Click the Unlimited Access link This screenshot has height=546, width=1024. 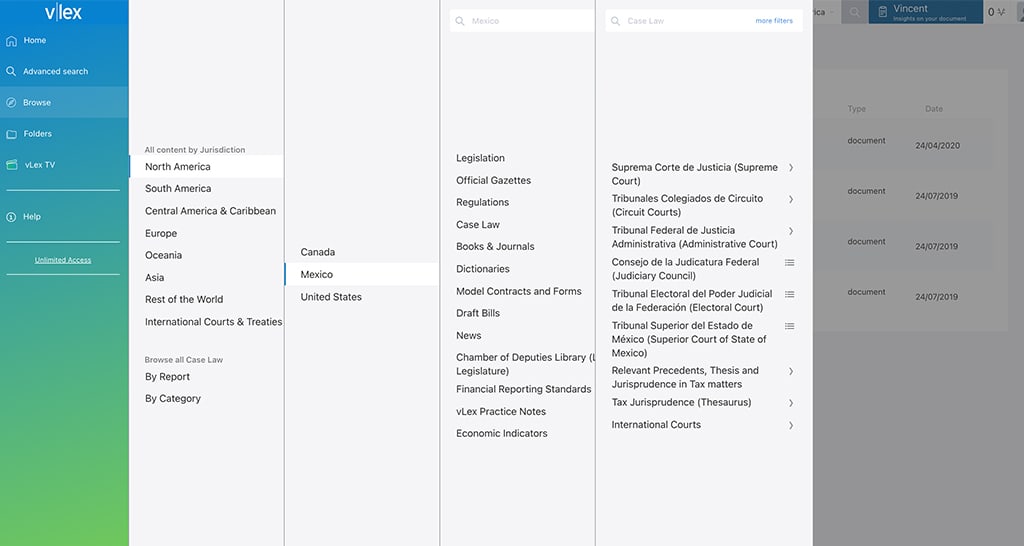pyautogui.click(x=63, y=260)
